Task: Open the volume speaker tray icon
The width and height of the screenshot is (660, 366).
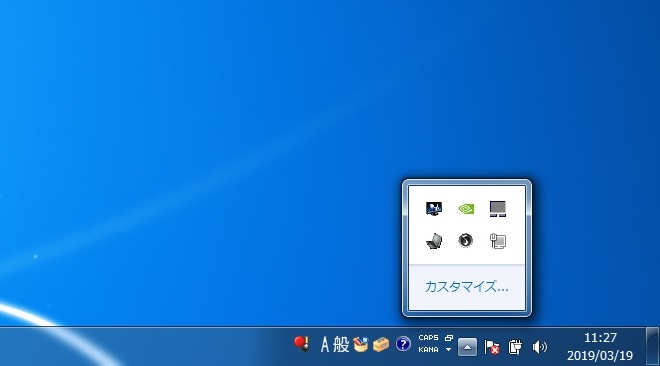Action: (539, 347)
